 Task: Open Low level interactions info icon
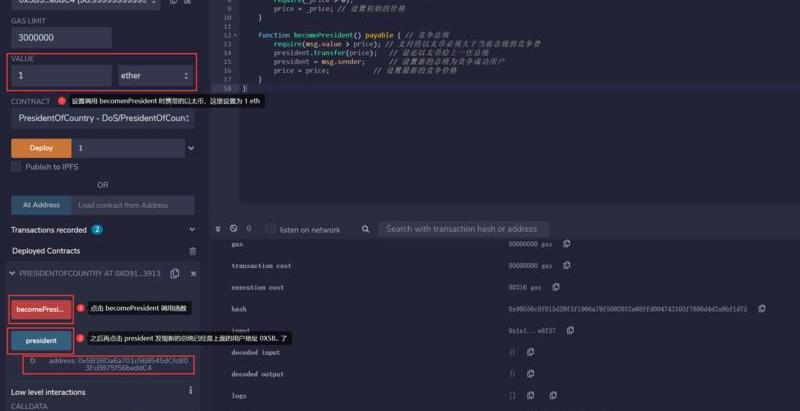[x=190, y=390]
